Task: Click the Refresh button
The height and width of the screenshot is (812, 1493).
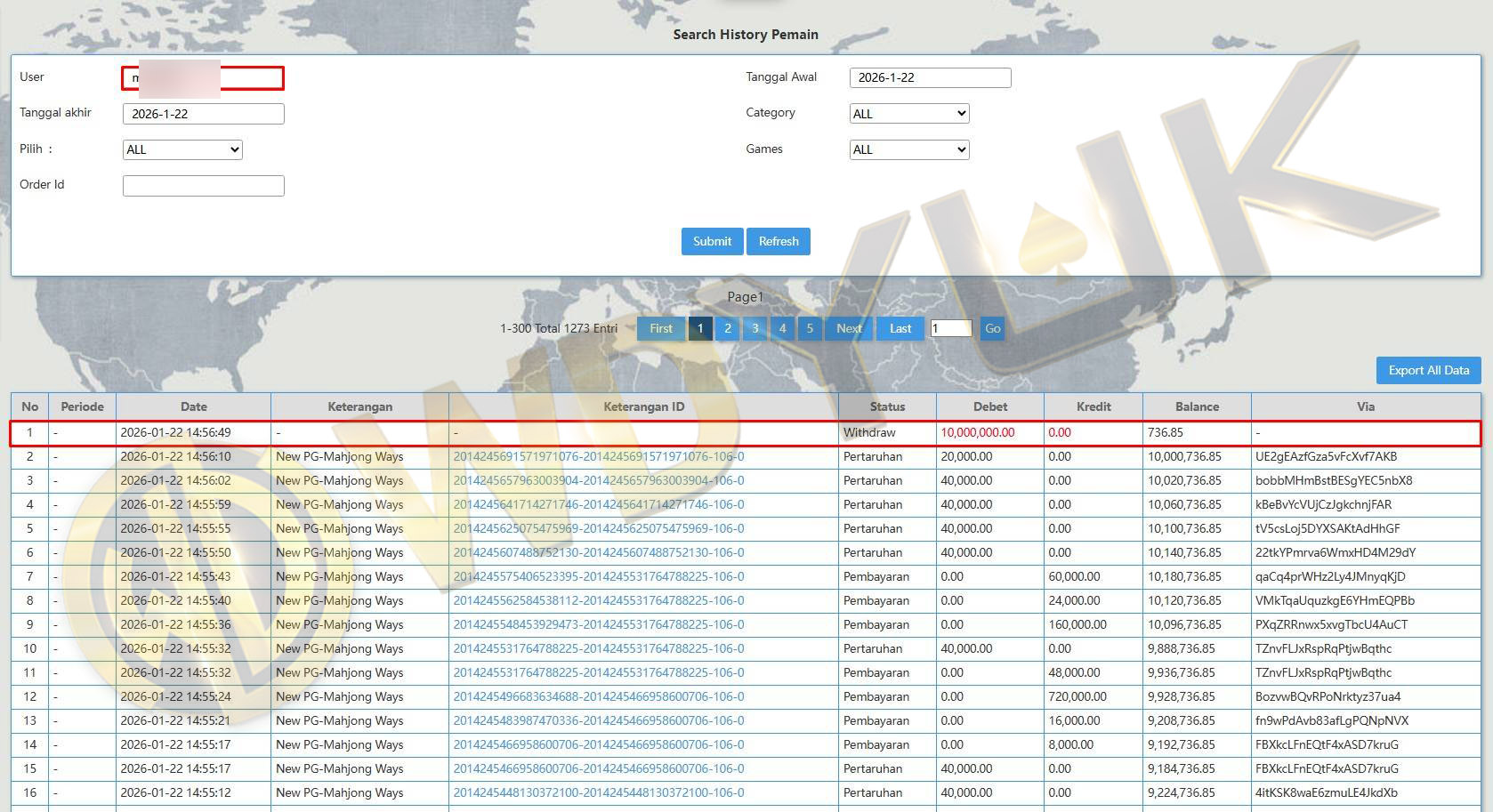Action: 779,241
